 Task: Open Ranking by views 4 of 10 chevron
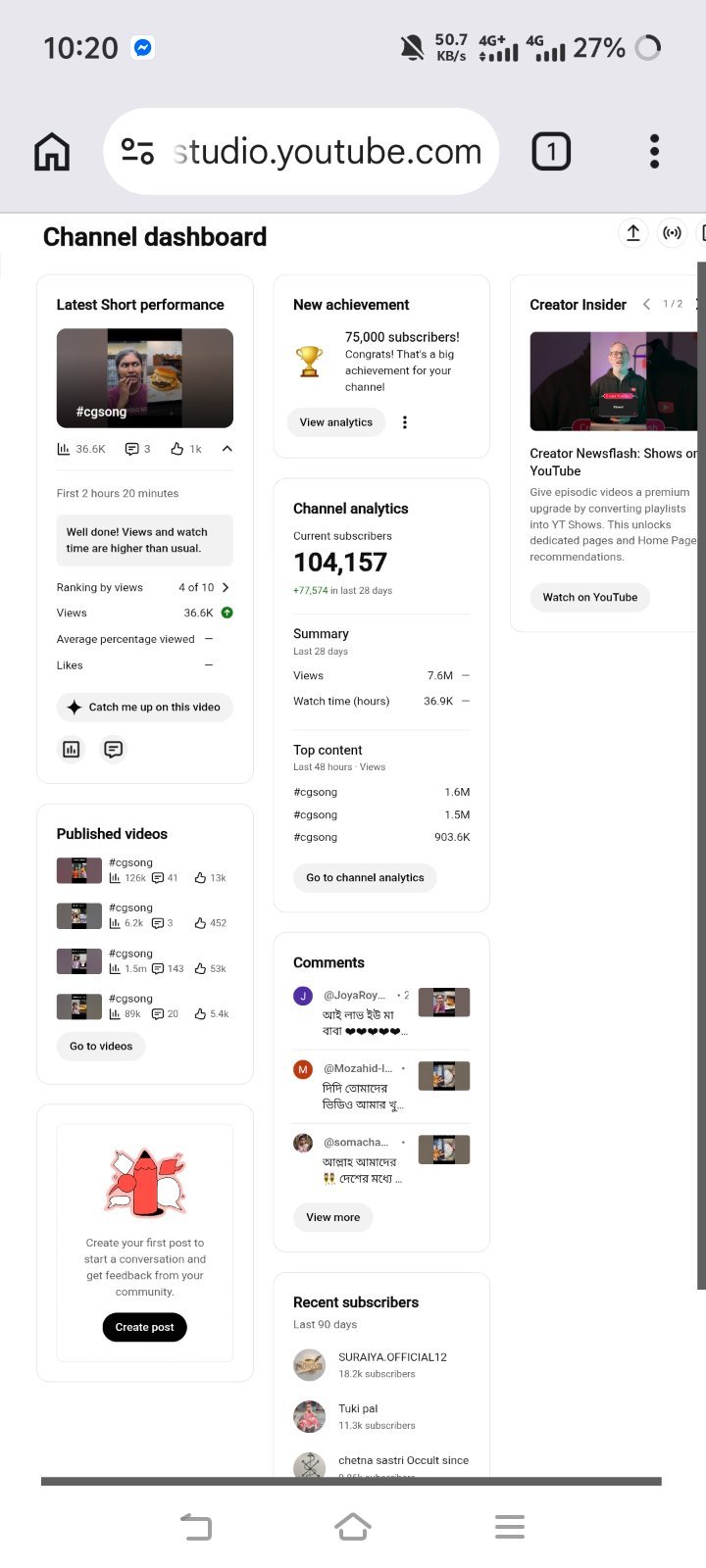226,587
